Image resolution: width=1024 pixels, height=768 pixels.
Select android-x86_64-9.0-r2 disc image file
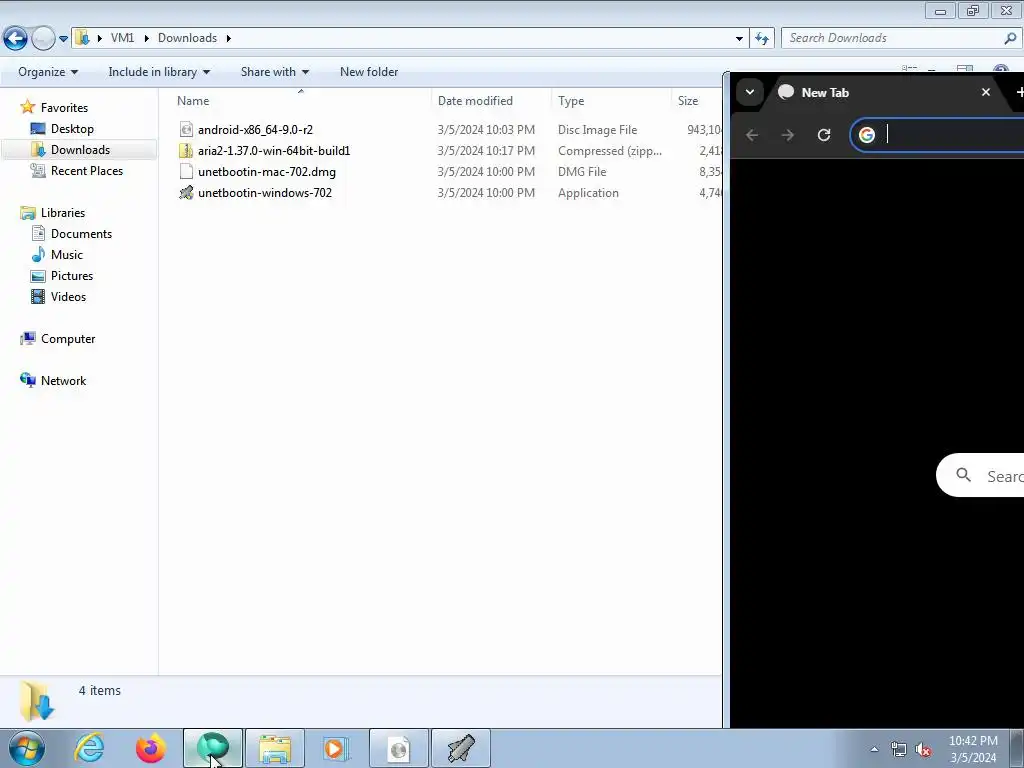[x=255, y=130]
